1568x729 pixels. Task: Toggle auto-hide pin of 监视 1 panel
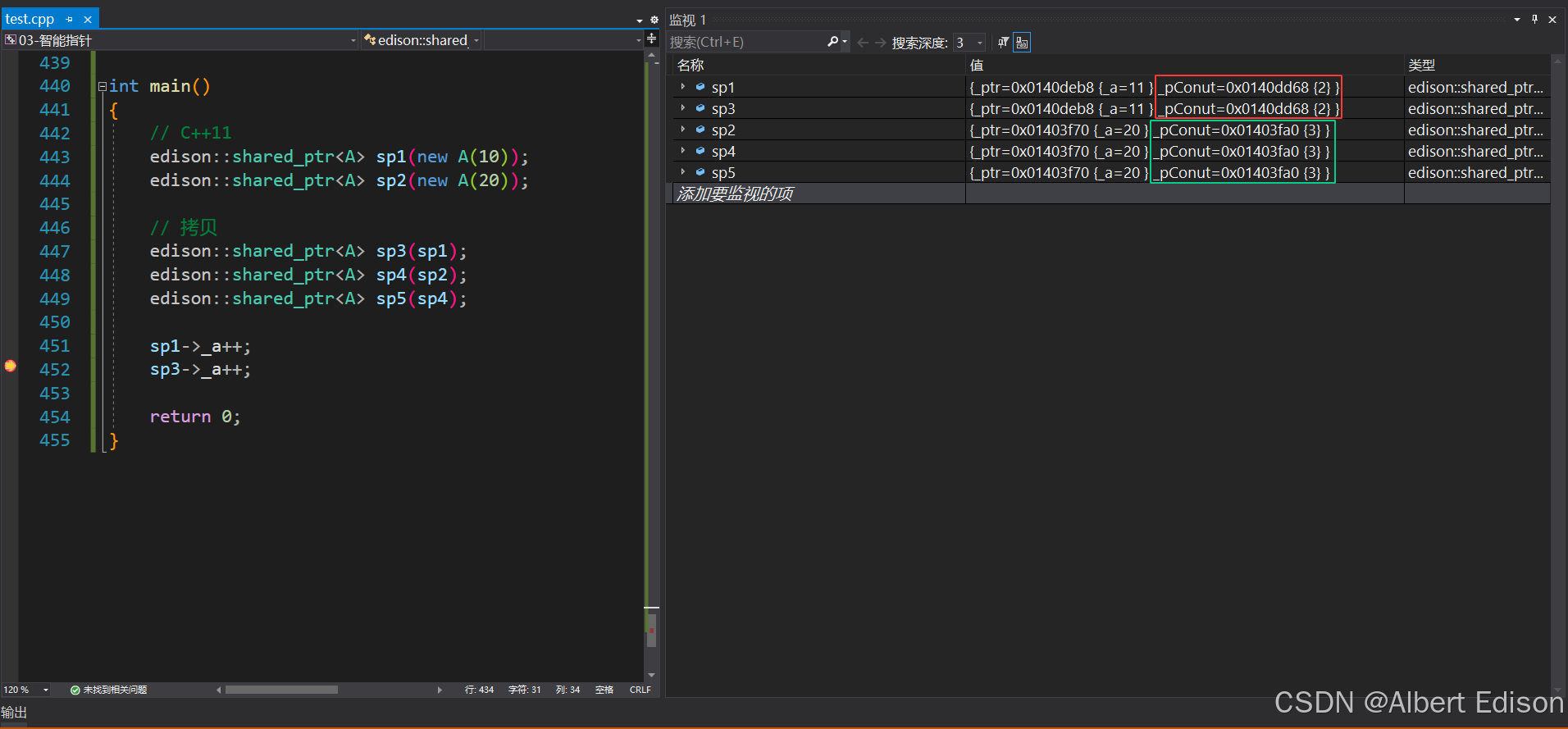point(1534,19)
